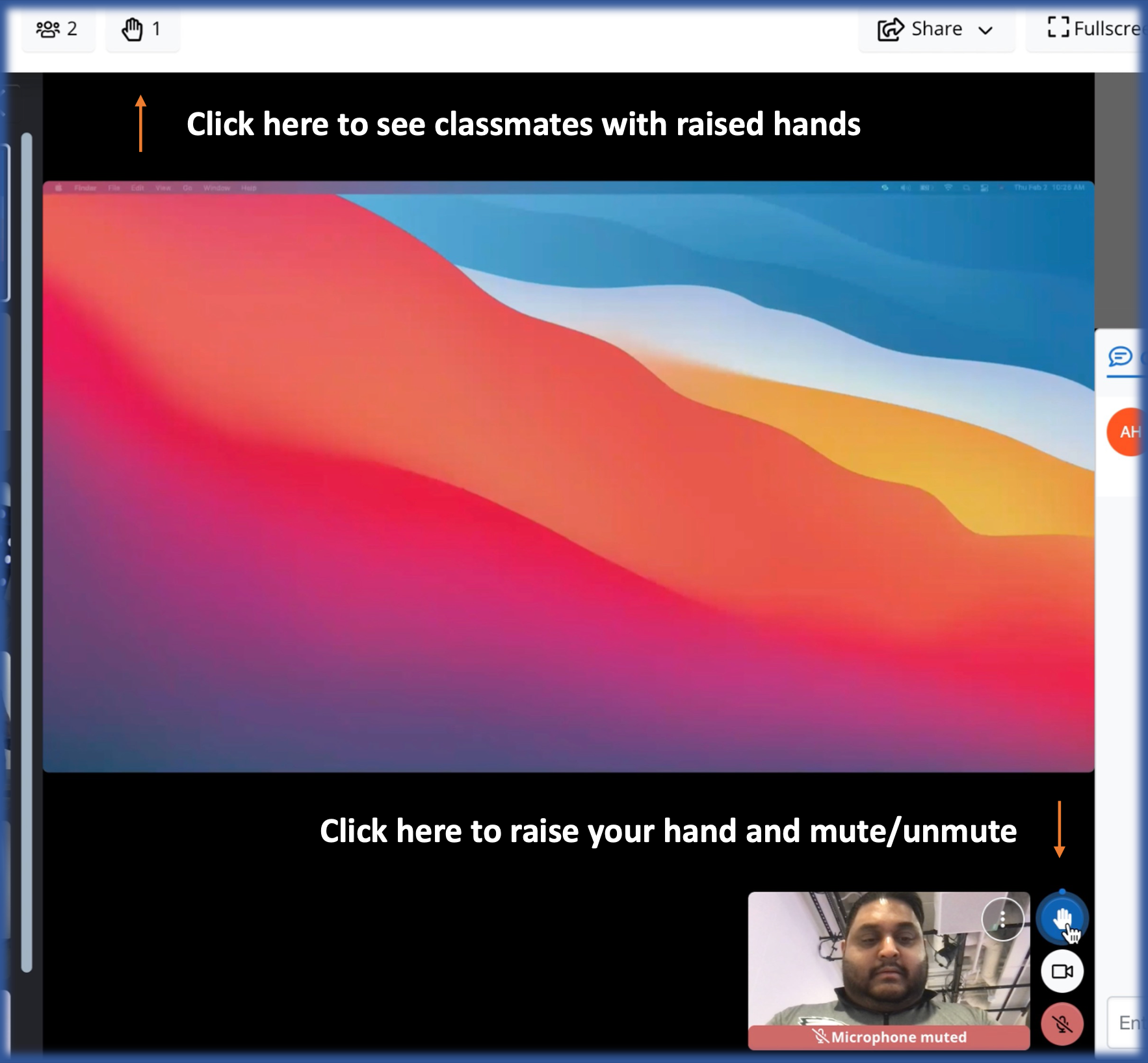Open the participants list showing 2

tap(58, 30)
